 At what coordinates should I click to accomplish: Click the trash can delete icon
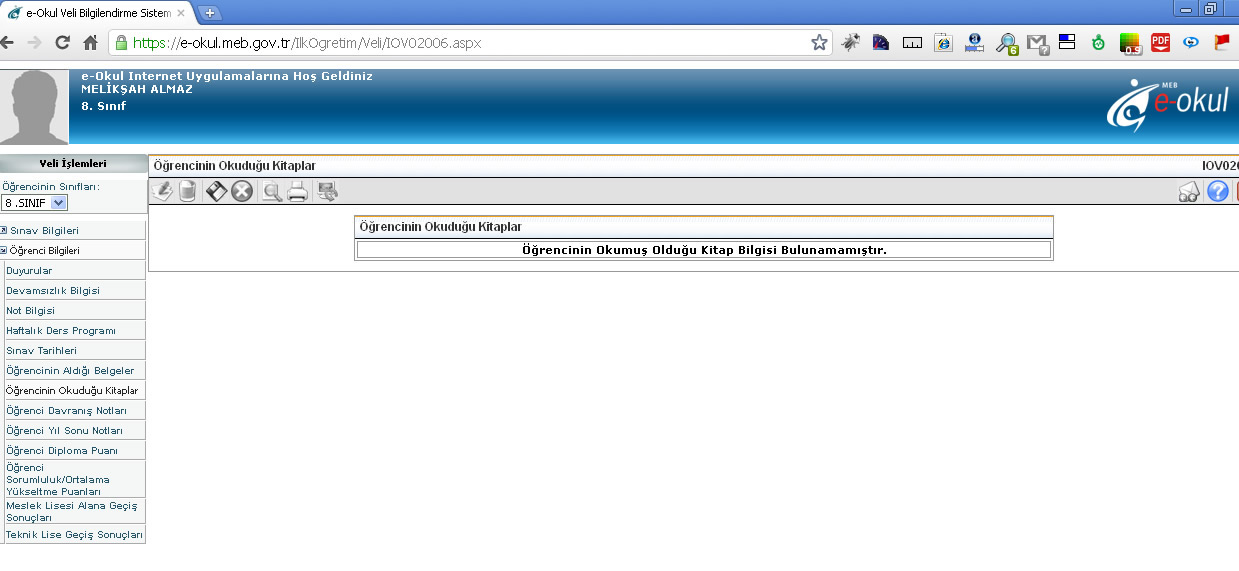coord(187,192)
